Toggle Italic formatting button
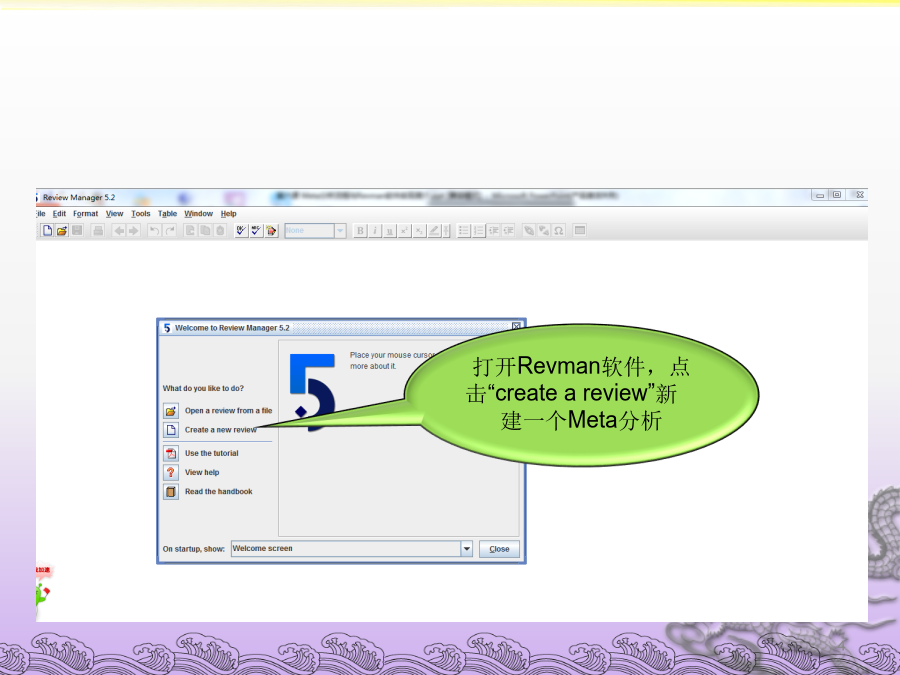This screenshot has width=900, height=675. [375, 231]
